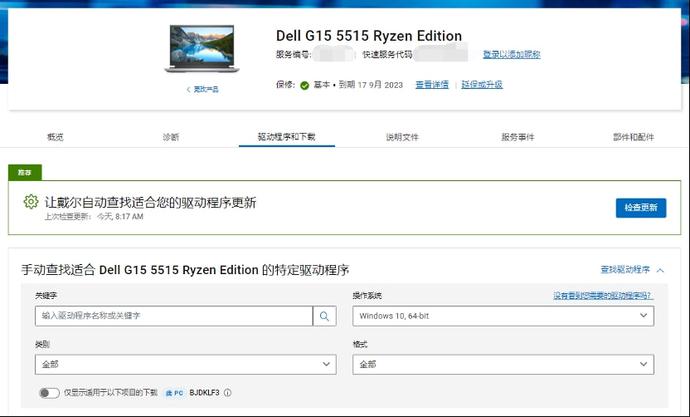The height and width of the screenshot is (417, 690).
Task: Click the BJDKLF3 service tag text
Action: [204, 392]
